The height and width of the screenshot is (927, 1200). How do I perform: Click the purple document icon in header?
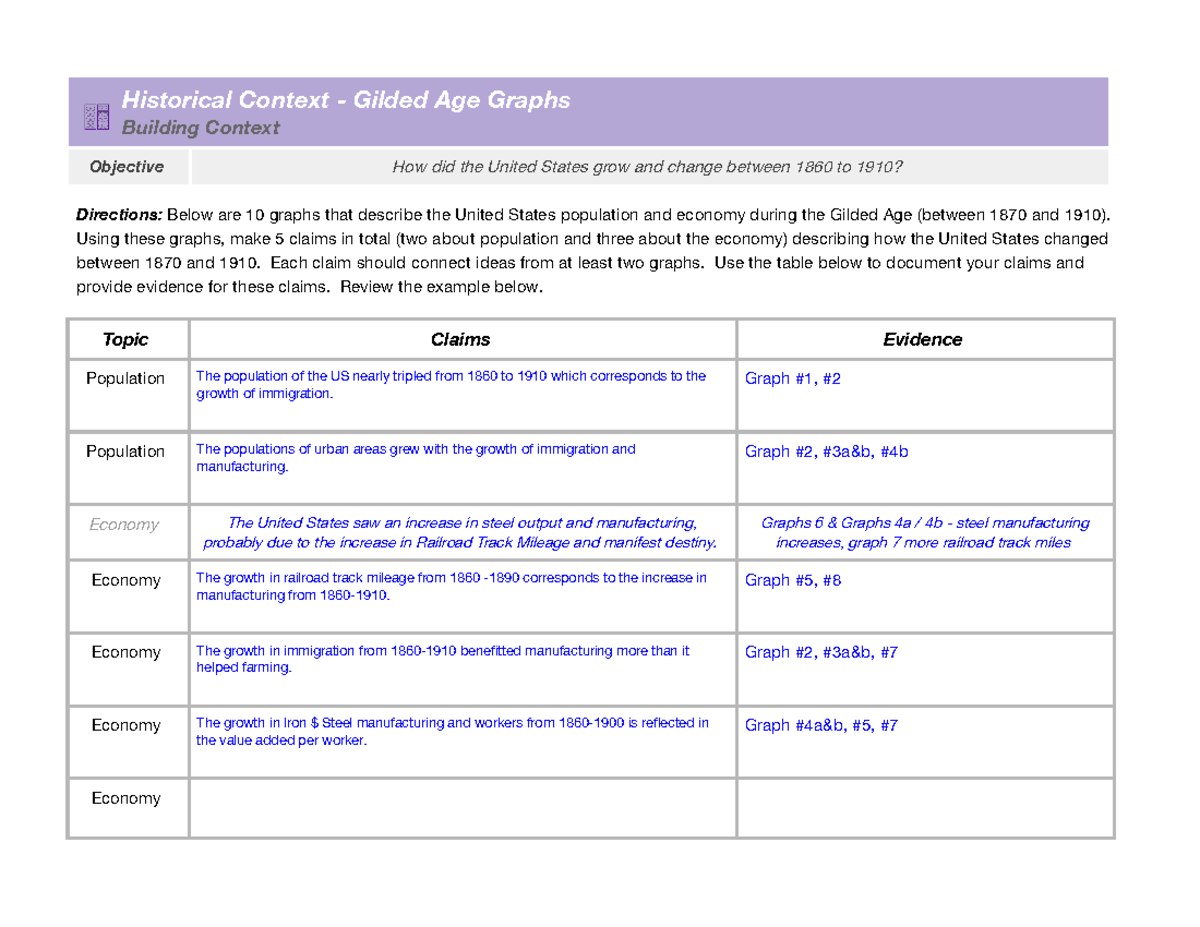click(x=95, y=116)
